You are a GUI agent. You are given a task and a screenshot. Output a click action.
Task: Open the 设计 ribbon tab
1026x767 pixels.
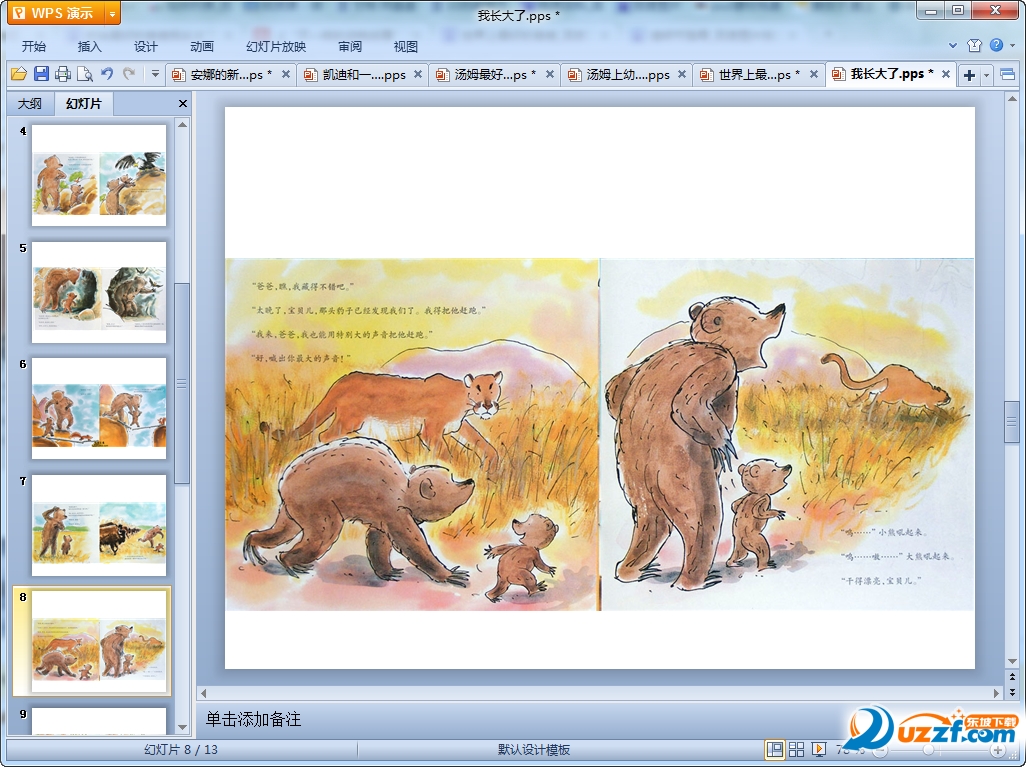coord(145,46)
